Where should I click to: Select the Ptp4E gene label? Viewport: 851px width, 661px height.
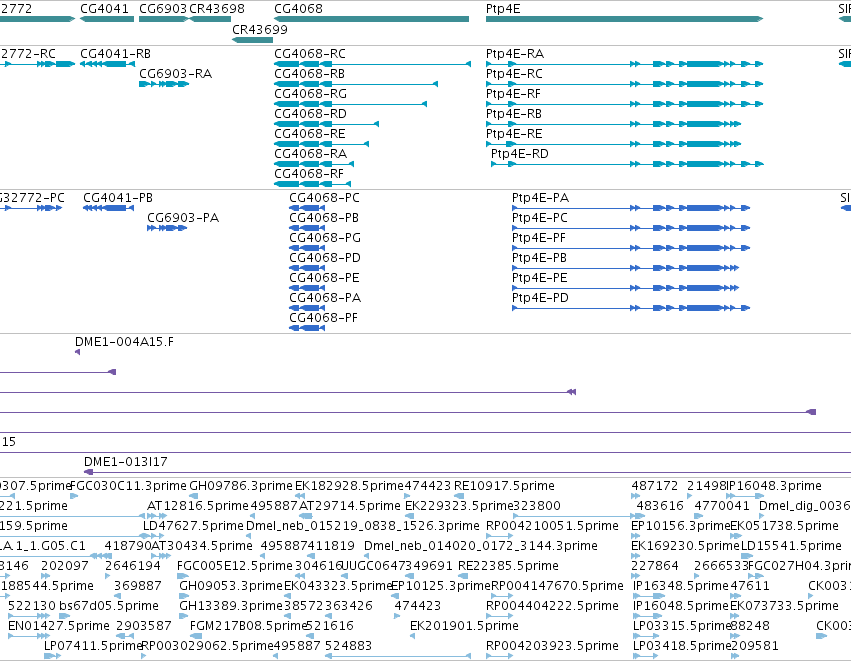[x=503, y=9]
